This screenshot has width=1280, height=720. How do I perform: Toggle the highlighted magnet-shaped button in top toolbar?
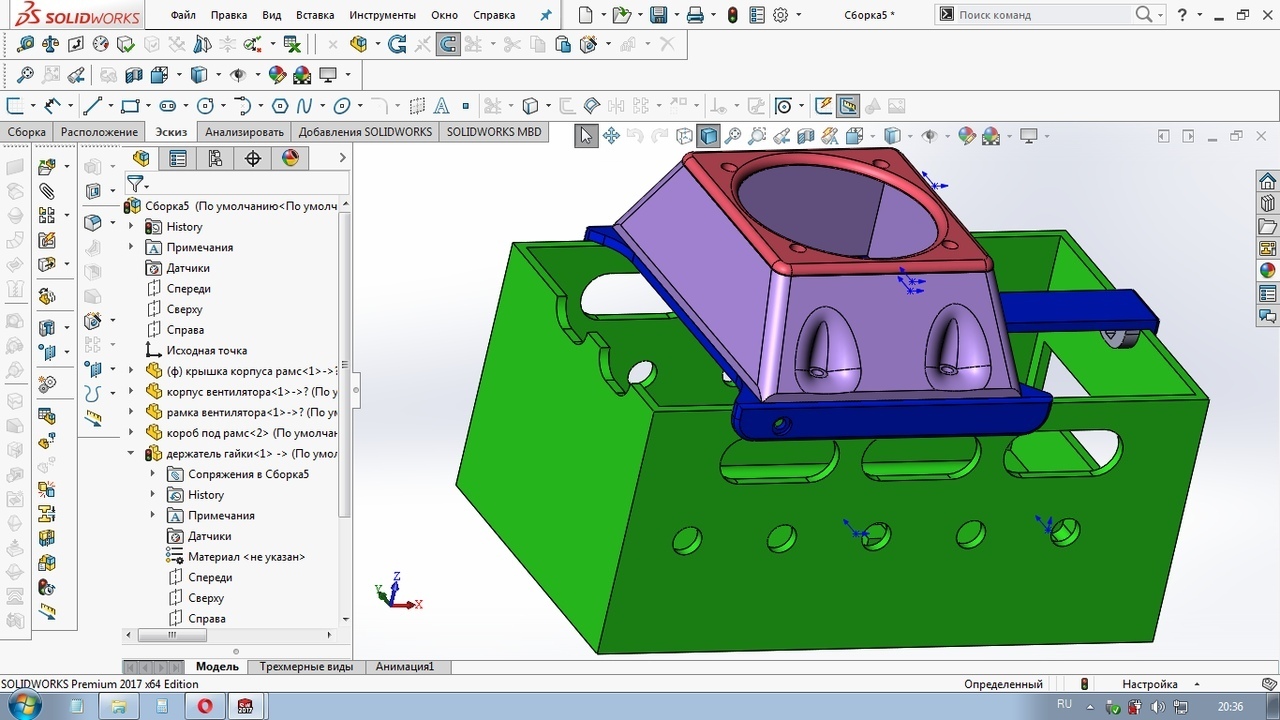tap(448, 44)
